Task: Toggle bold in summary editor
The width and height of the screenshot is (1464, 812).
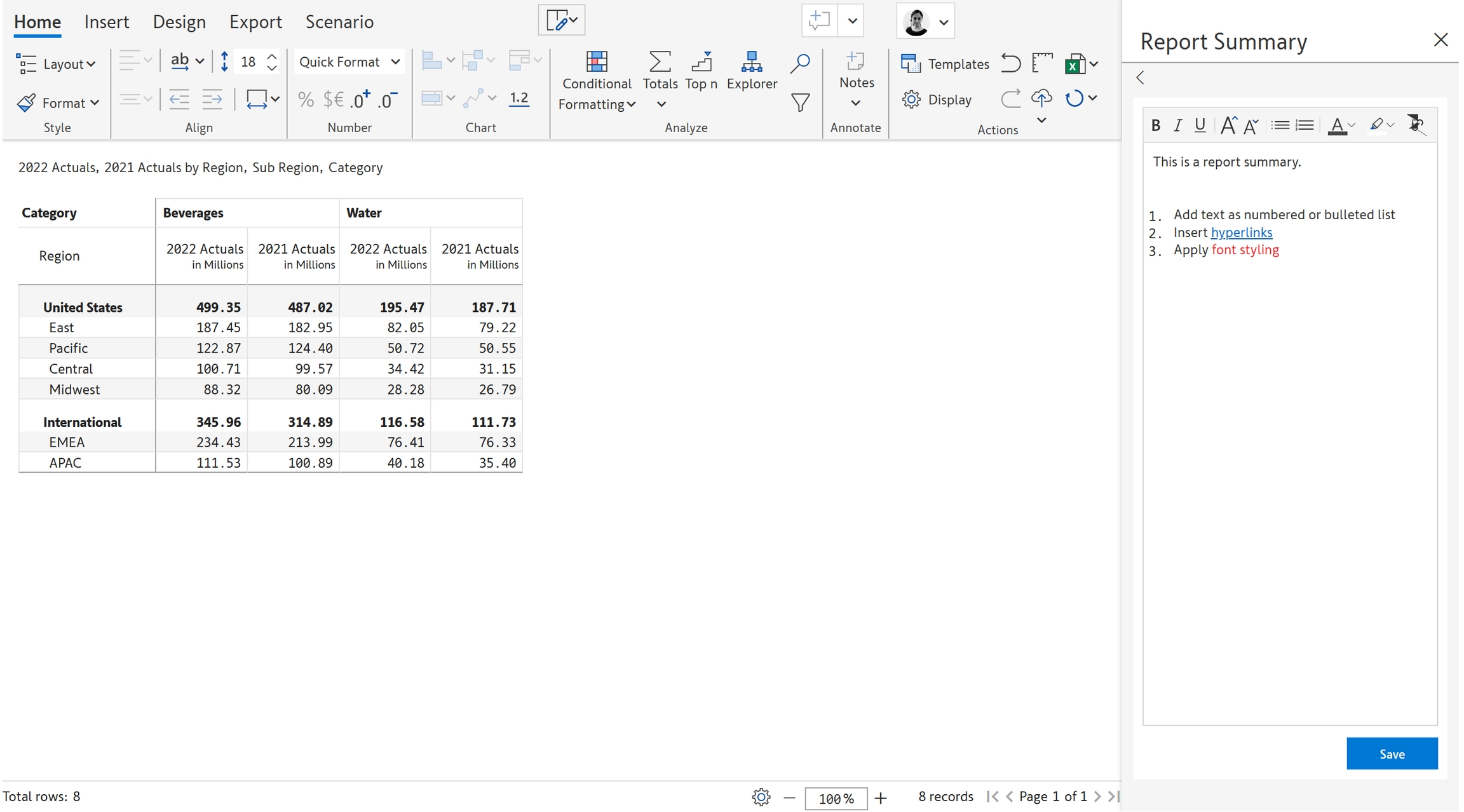Action: [x=1155, y=126]
